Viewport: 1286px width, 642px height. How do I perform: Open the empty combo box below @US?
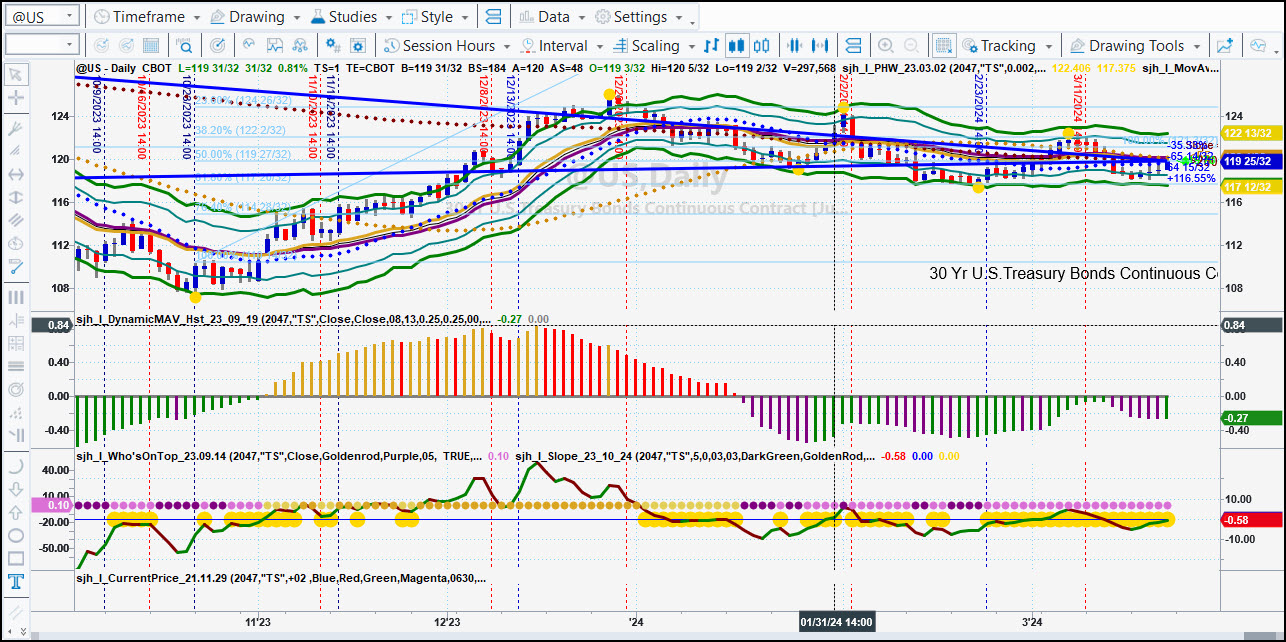point(41,45)
